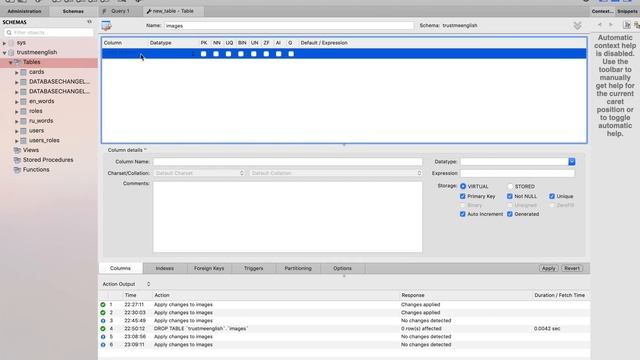Uncheck the Not NULL checkbox

tap(510, 196)
